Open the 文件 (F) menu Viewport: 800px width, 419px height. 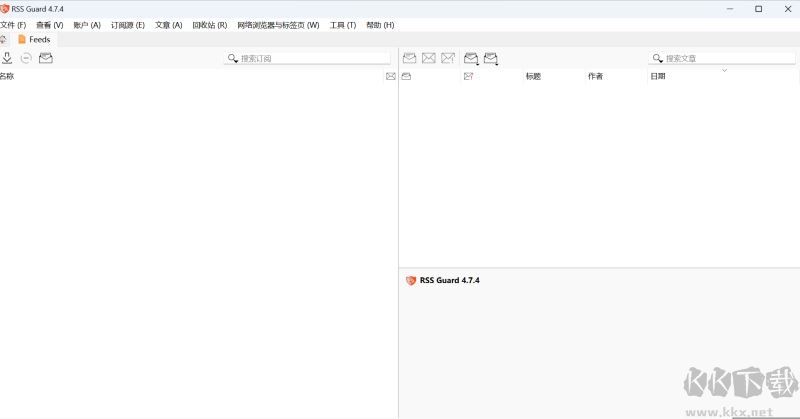(x=13, y=25)
